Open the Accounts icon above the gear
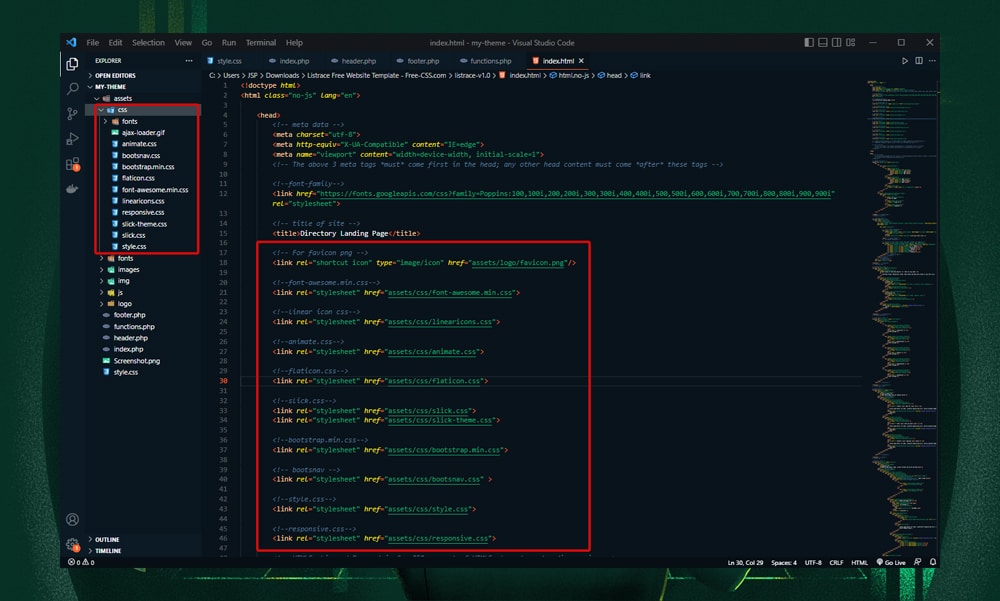 pyautogui.click(x=71, y=519)
